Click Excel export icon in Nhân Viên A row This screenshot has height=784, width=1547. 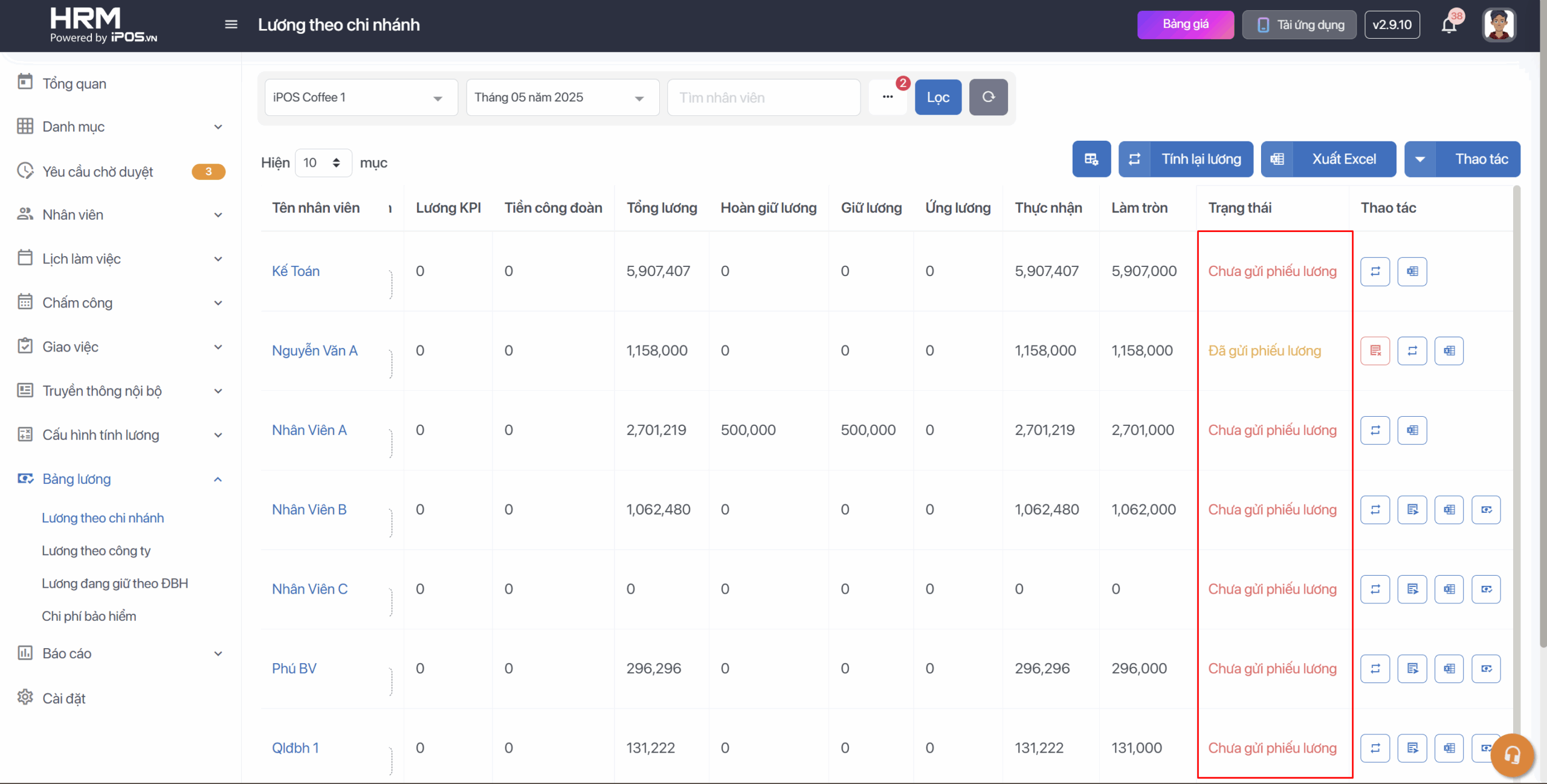1412,431
